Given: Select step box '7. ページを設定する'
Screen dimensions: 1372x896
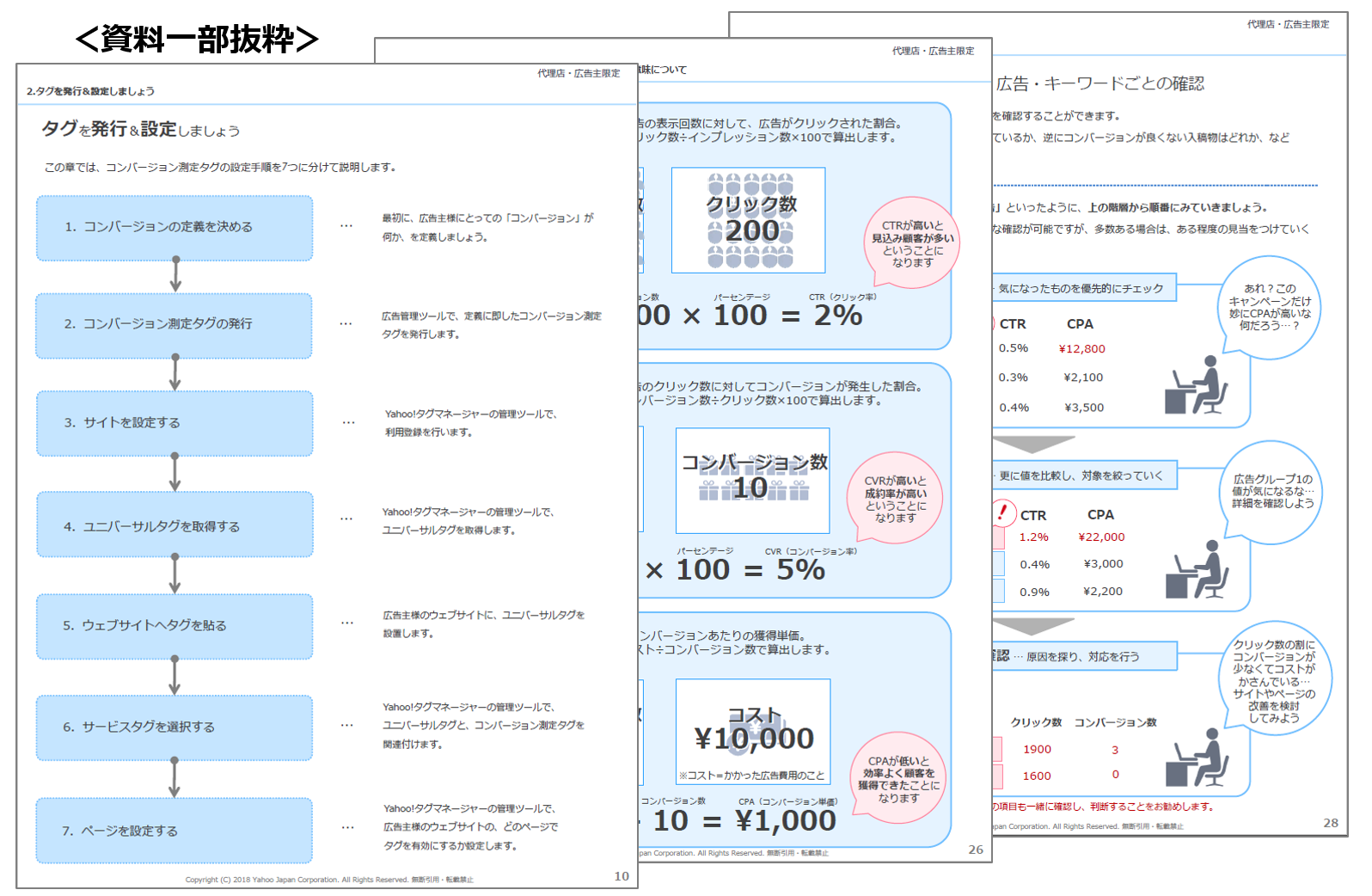Looking at the screenshot, I should coord(174,831).
